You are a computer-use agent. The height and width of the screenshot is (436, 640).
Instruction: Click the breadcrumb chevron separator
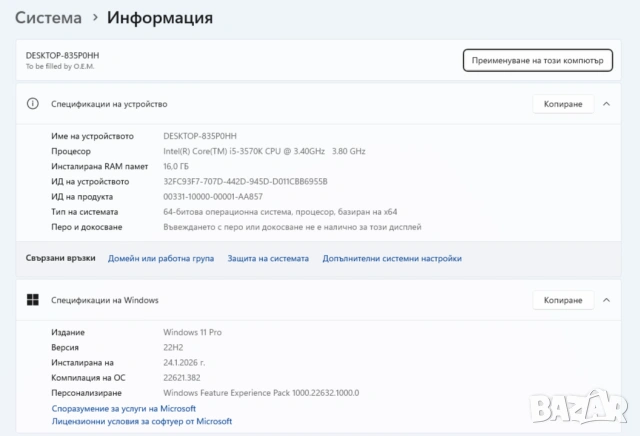tap(95, 18)
